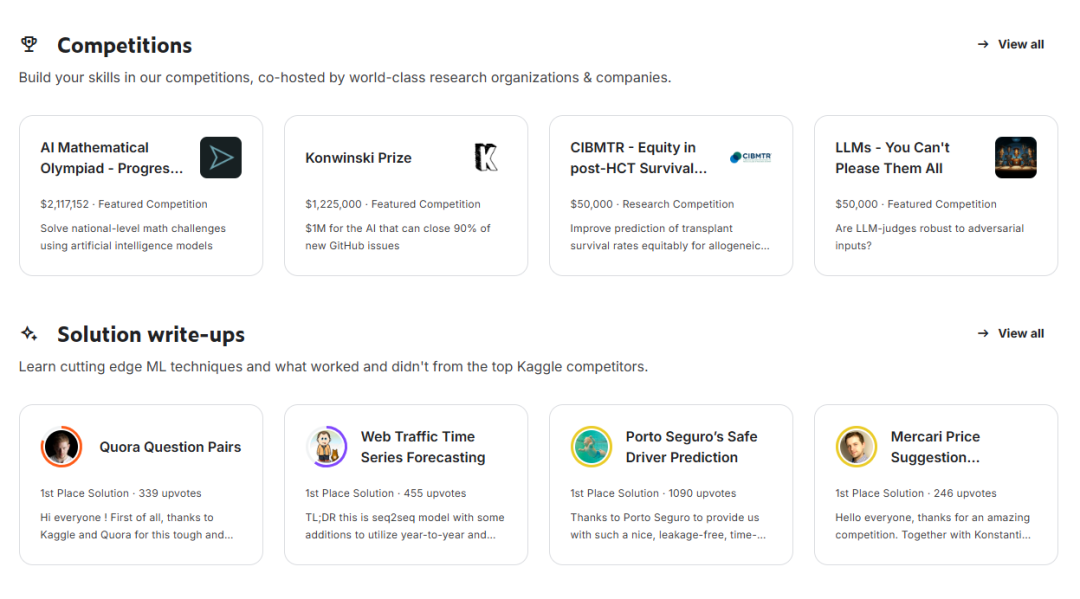The image size is (1080, 599).
Task: Open Web Traffic Time Series Forecasting title
Action: pyautogui.click(x=423, y=447)
